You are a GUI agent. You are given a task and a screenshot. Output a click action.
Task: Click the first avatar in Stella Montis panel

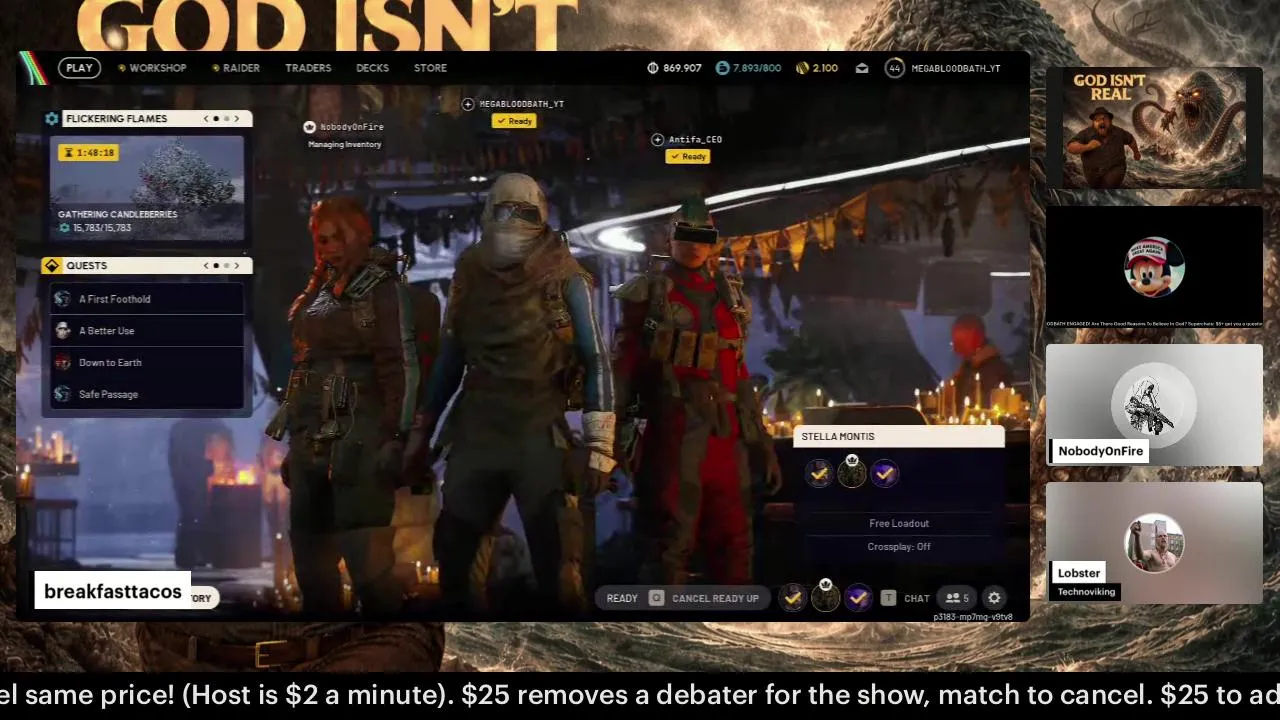[819, 474]
